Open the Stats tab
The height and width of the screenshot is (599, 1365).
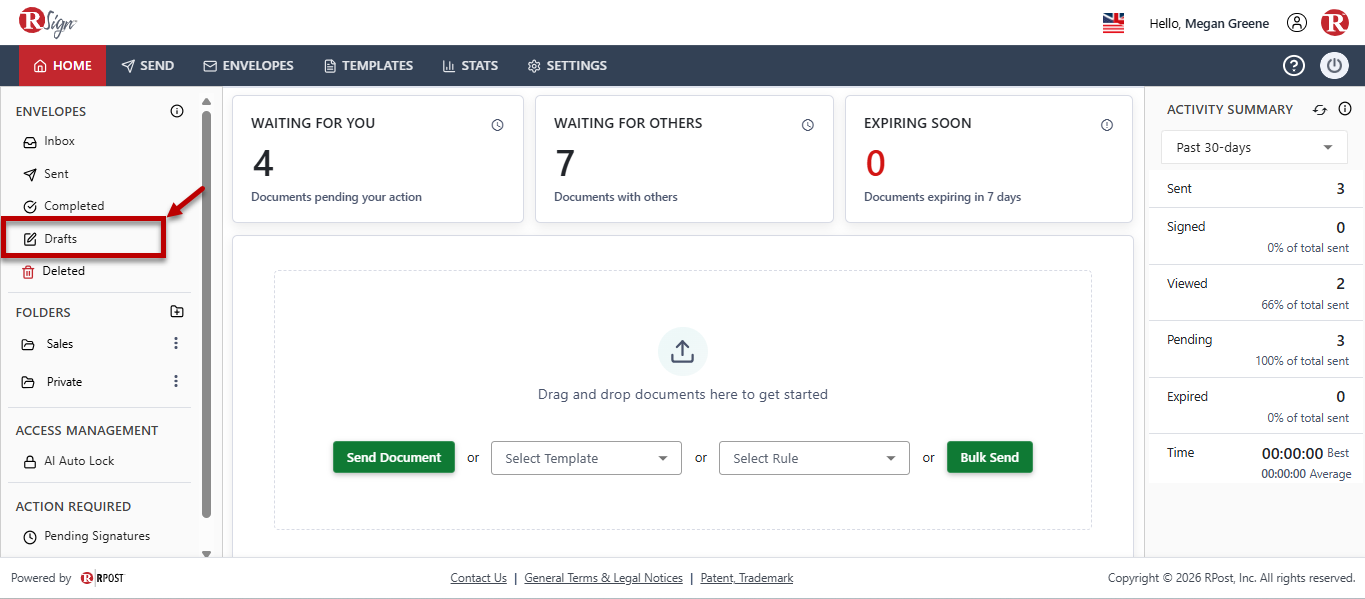(471, 66)
